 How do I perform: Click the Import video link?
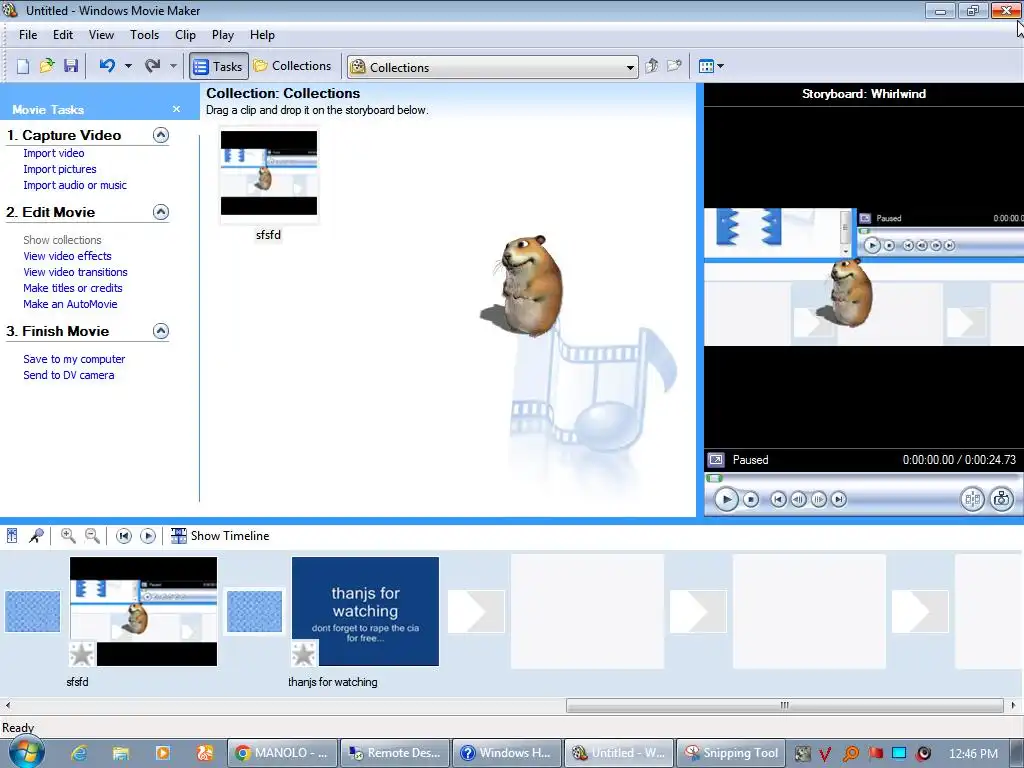tap(54, 153)
